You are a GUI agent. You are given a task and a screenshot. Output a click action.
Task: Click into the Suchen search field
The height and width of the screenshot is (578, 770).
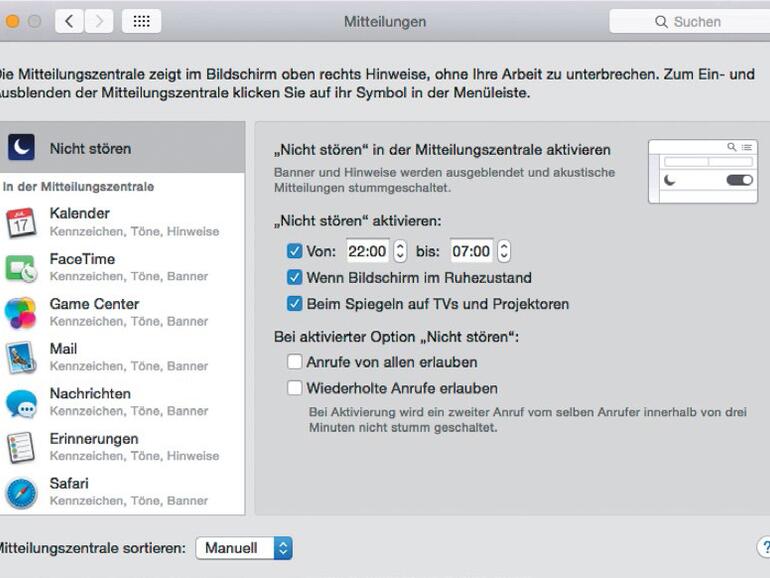[689, 22]
